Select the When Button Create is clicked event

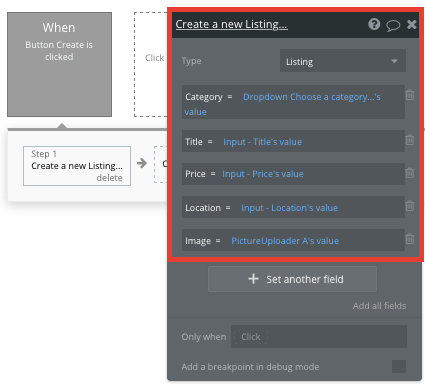point(59,65)
